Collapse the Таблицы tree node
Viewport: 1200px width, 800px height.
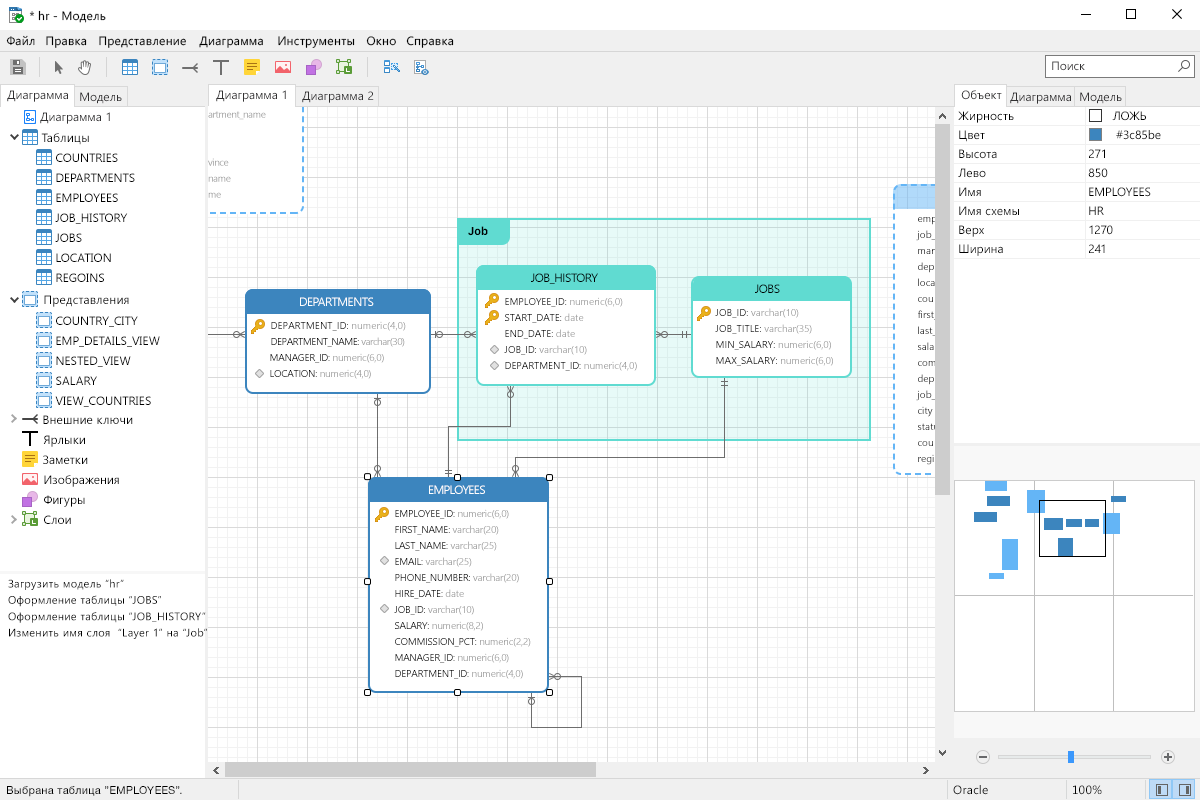(14, 137)
